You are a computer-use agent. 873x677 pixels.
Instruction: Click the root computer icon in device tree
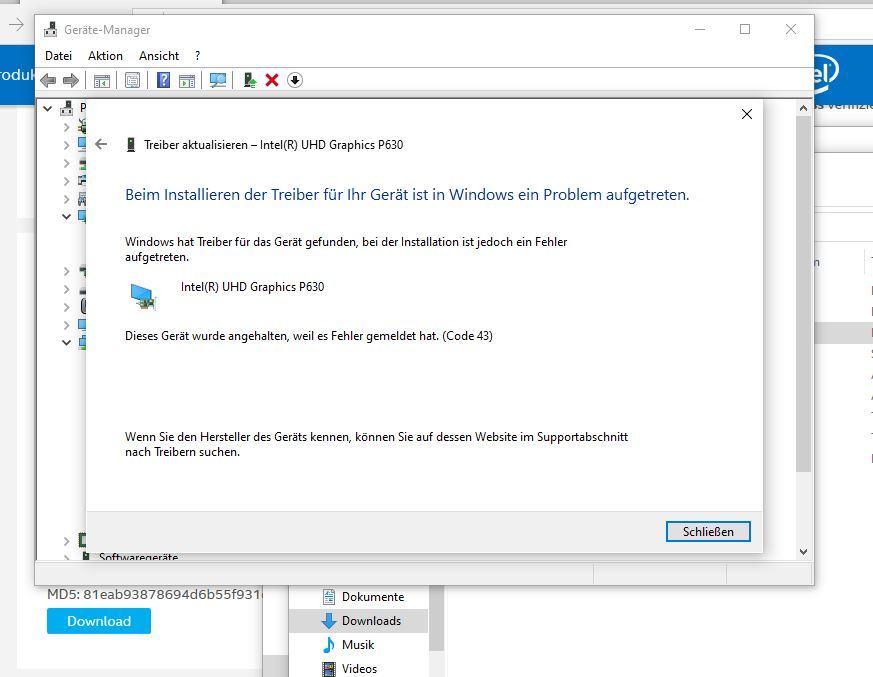point(67,108)
